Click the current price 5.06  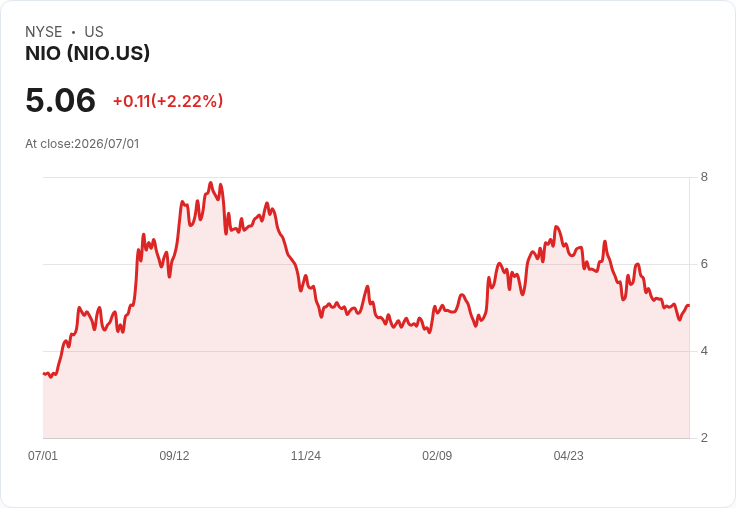(x=61, y=100)
